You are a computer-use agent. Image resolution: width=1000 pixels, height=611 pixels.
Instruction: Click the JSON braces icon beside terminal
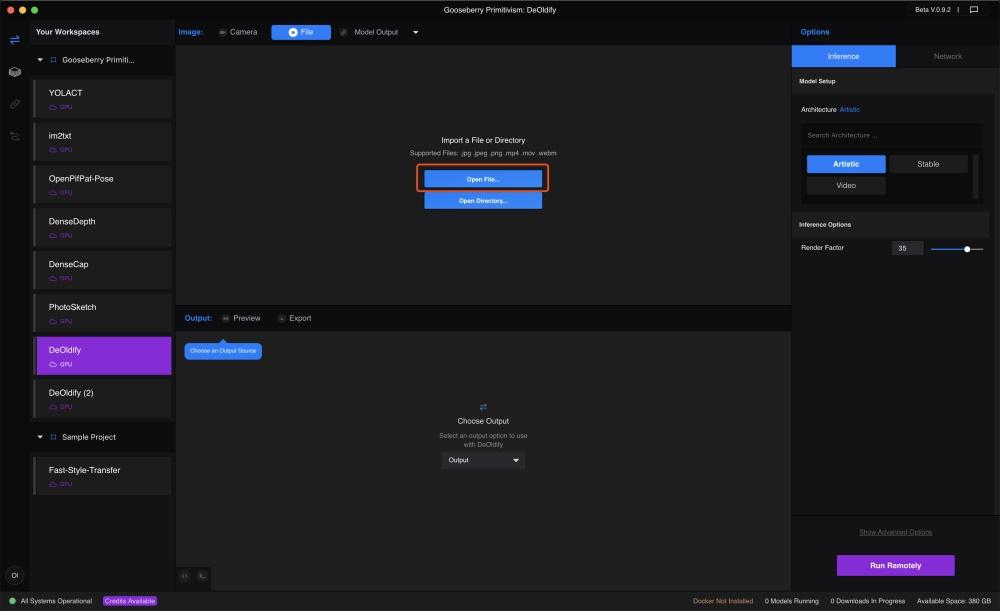click(185, 575)
